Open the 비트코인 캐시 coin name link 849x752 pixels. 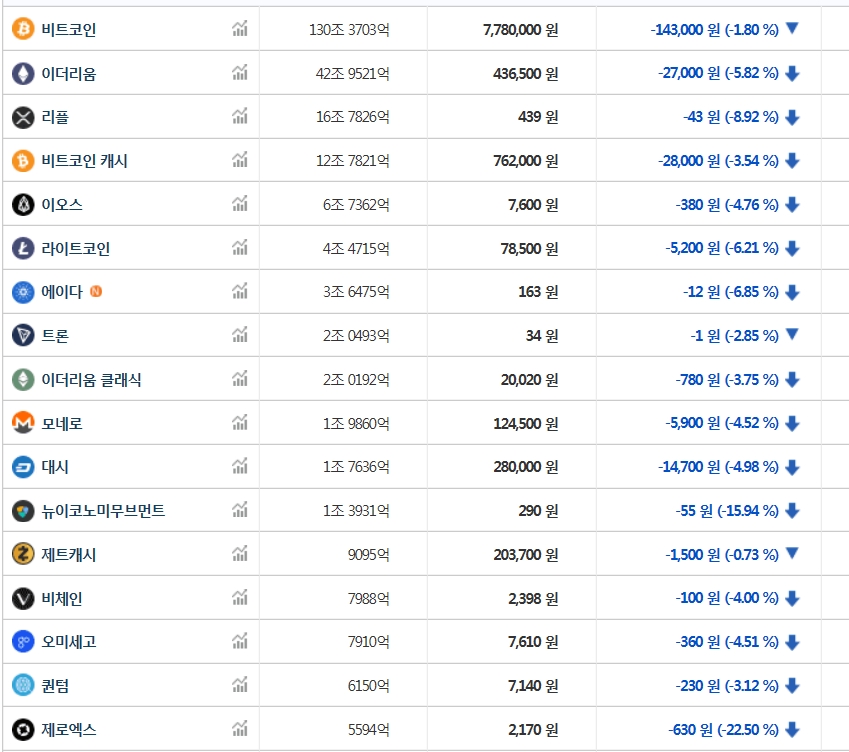click(x=84, y=161)
